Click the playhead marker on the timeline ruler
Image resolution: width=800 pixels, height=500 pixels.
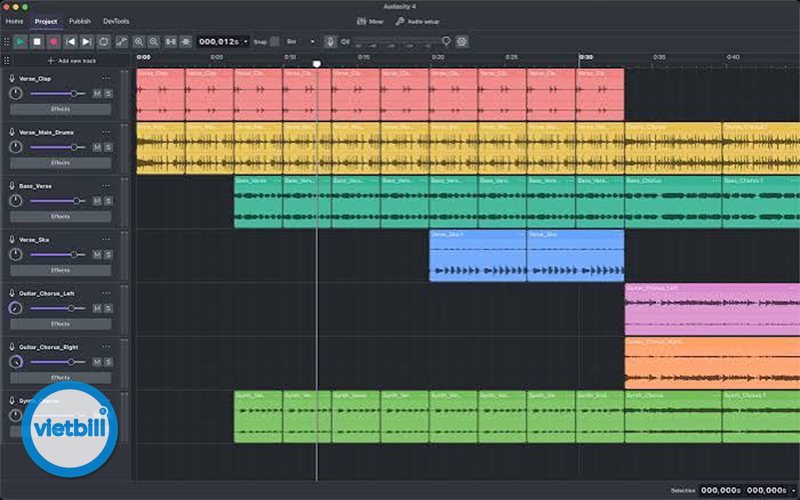(x=317, y=64)
